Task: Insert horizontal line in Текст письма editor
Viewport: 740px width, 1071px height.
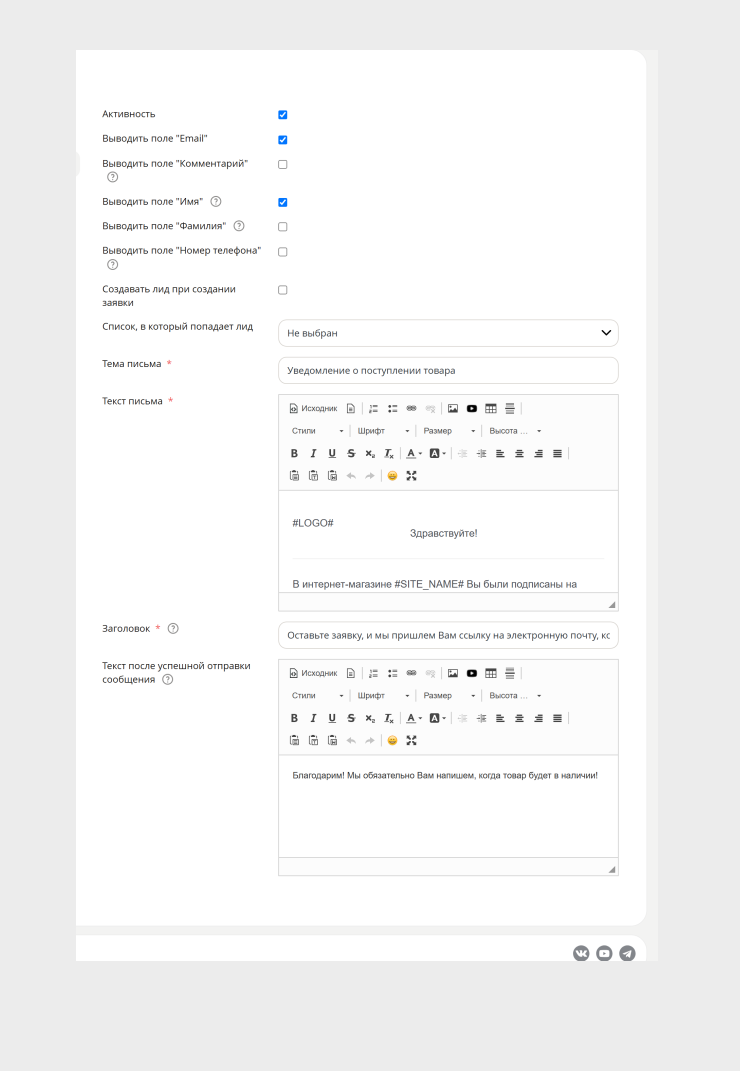Action: tap(510, 408)
